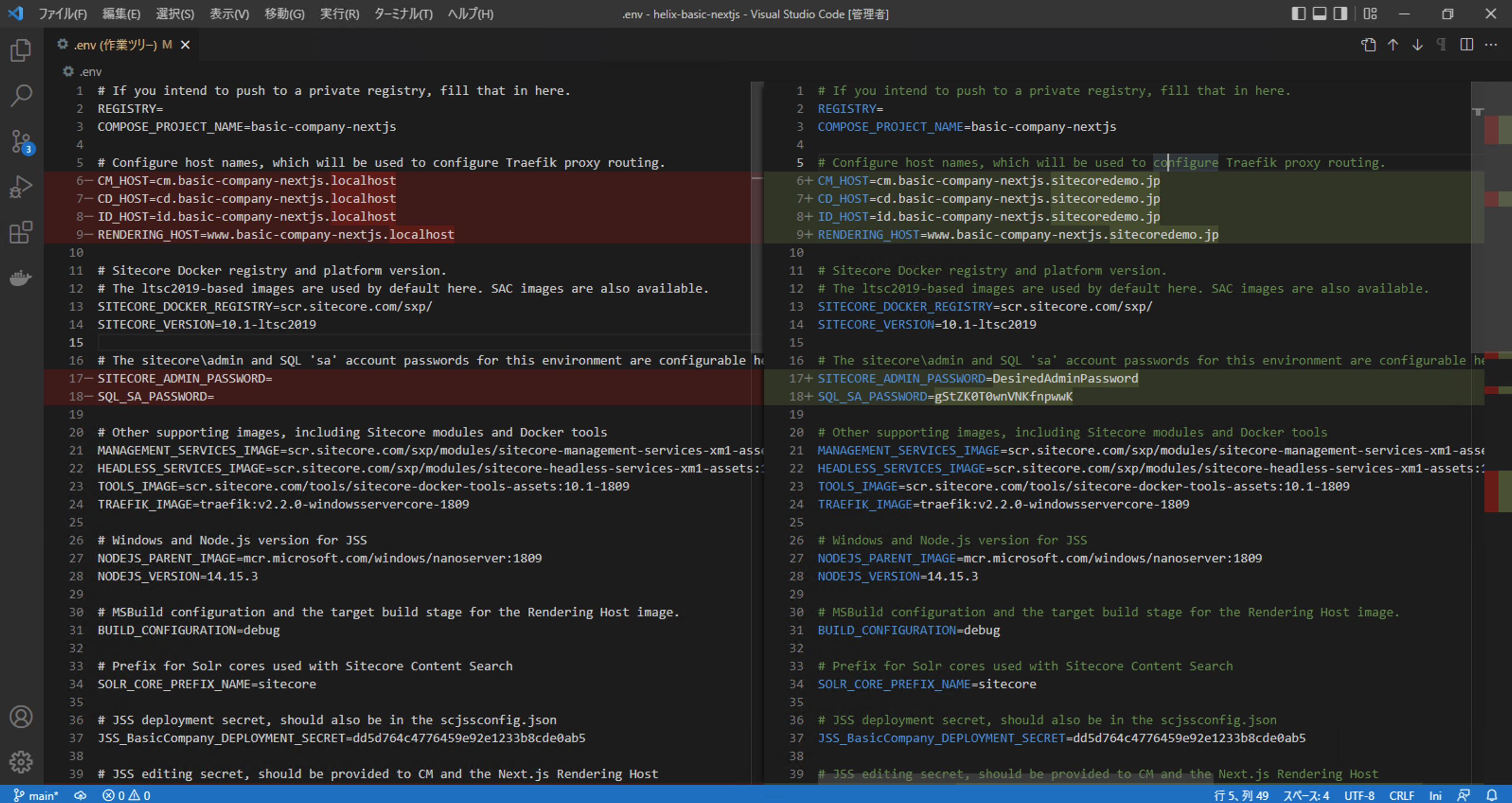Toggle secondary side bar layout button
The width and height of the screenshot is (1512, 803).
1341,14
